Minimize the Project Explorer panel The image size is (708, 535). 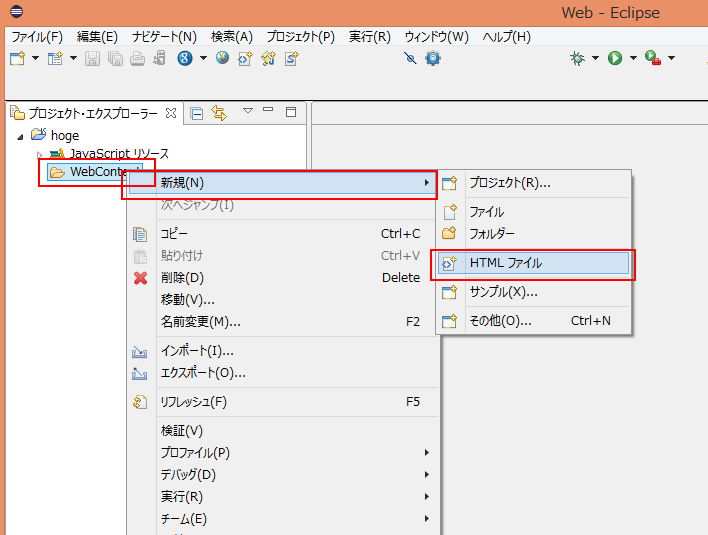coord(268,109)
